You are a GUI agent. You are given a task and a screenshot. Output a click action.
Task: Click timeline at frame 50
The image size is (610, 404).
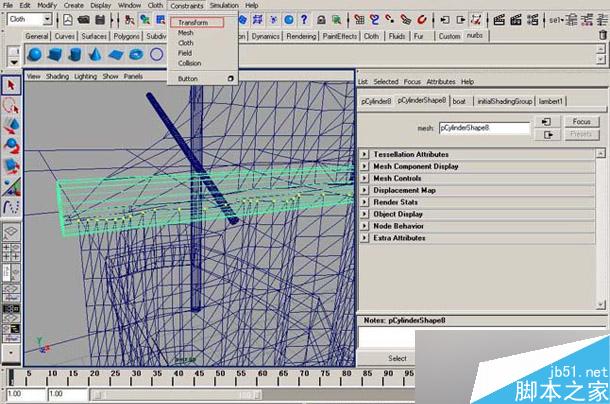click(x=220, y=376)
